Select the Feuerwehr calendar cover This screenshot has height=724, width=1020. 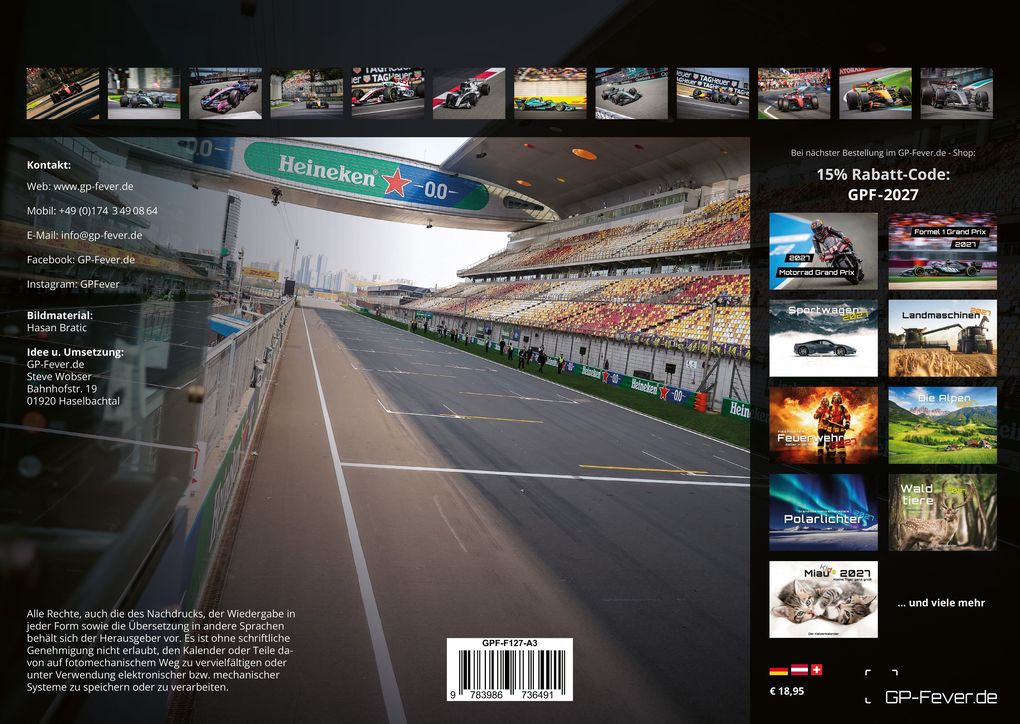(823, 425)
